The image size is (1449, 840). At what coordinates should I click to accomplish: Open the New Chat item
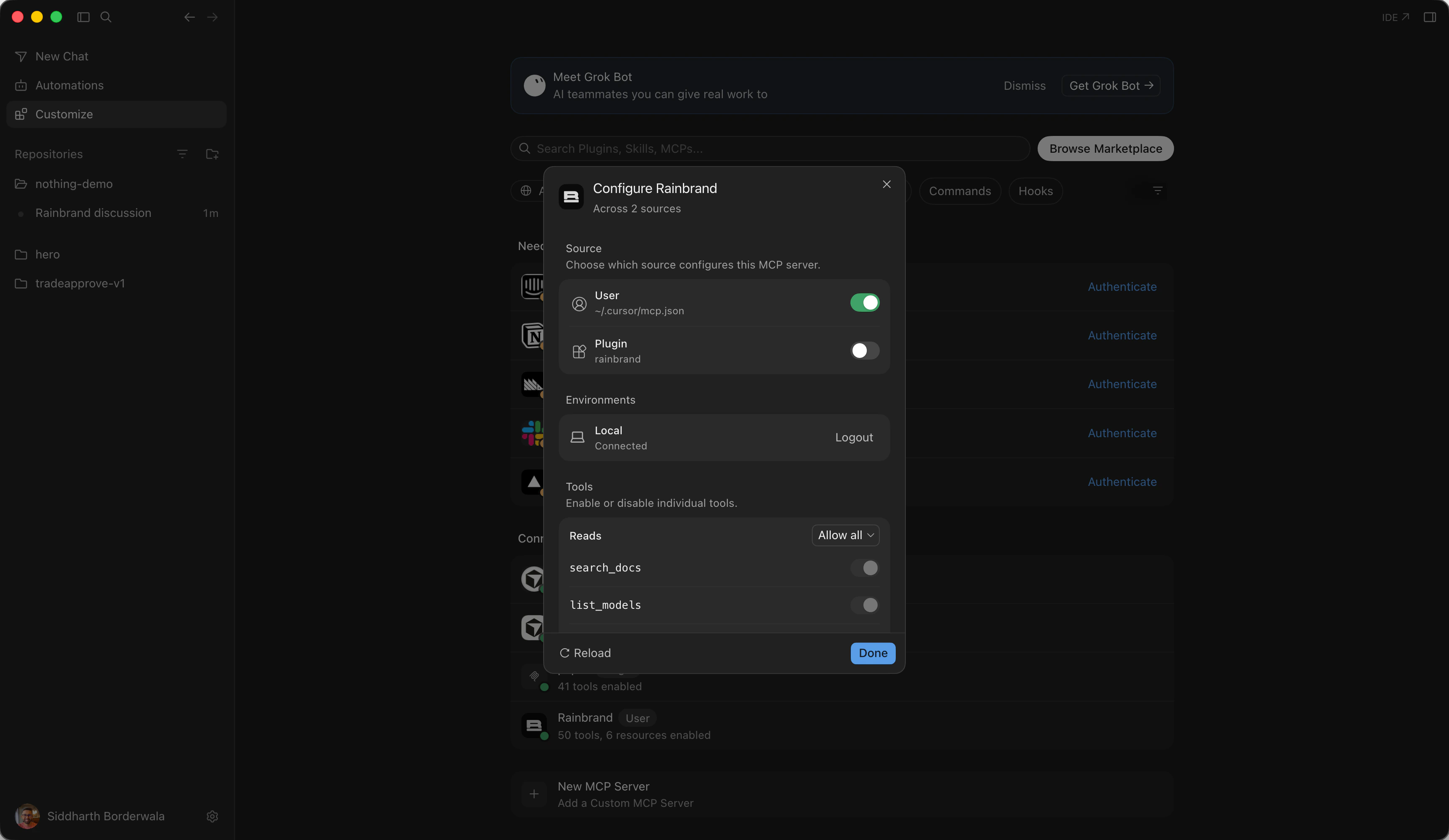(116, 56)
